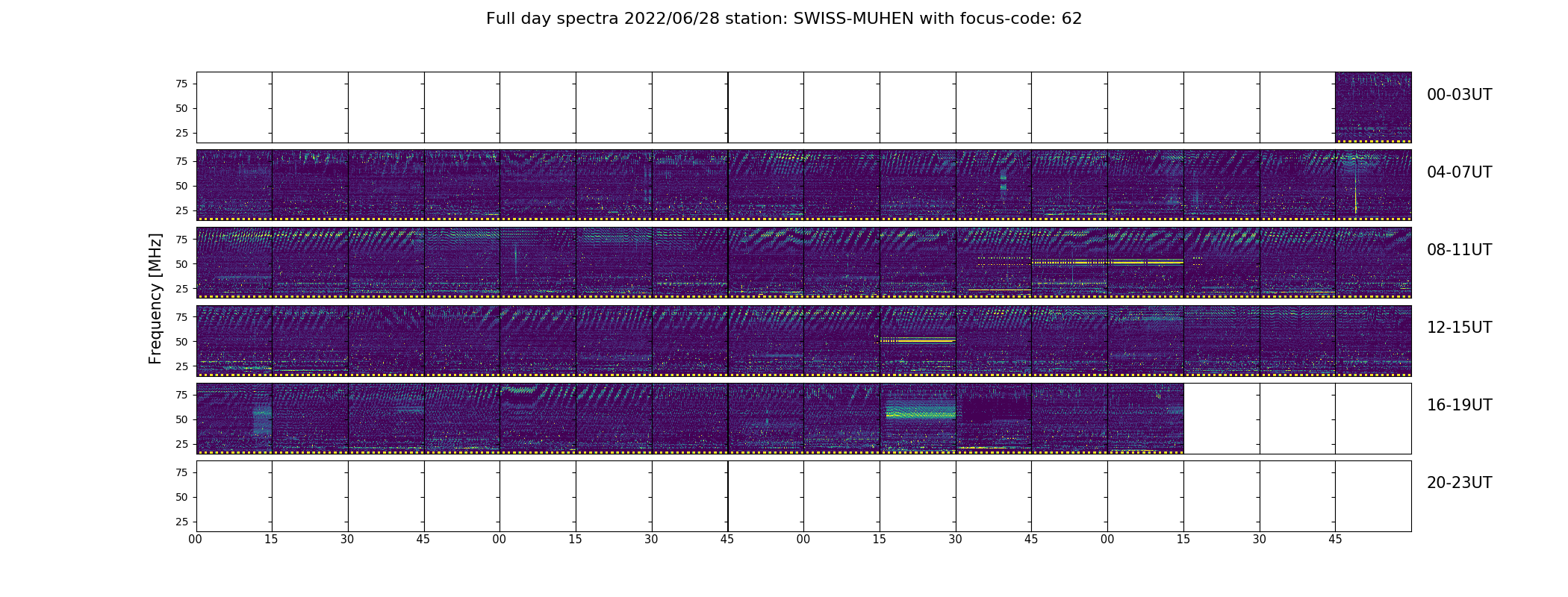Open the only spectrogram in the 00-03UT row

(1373, 107)
